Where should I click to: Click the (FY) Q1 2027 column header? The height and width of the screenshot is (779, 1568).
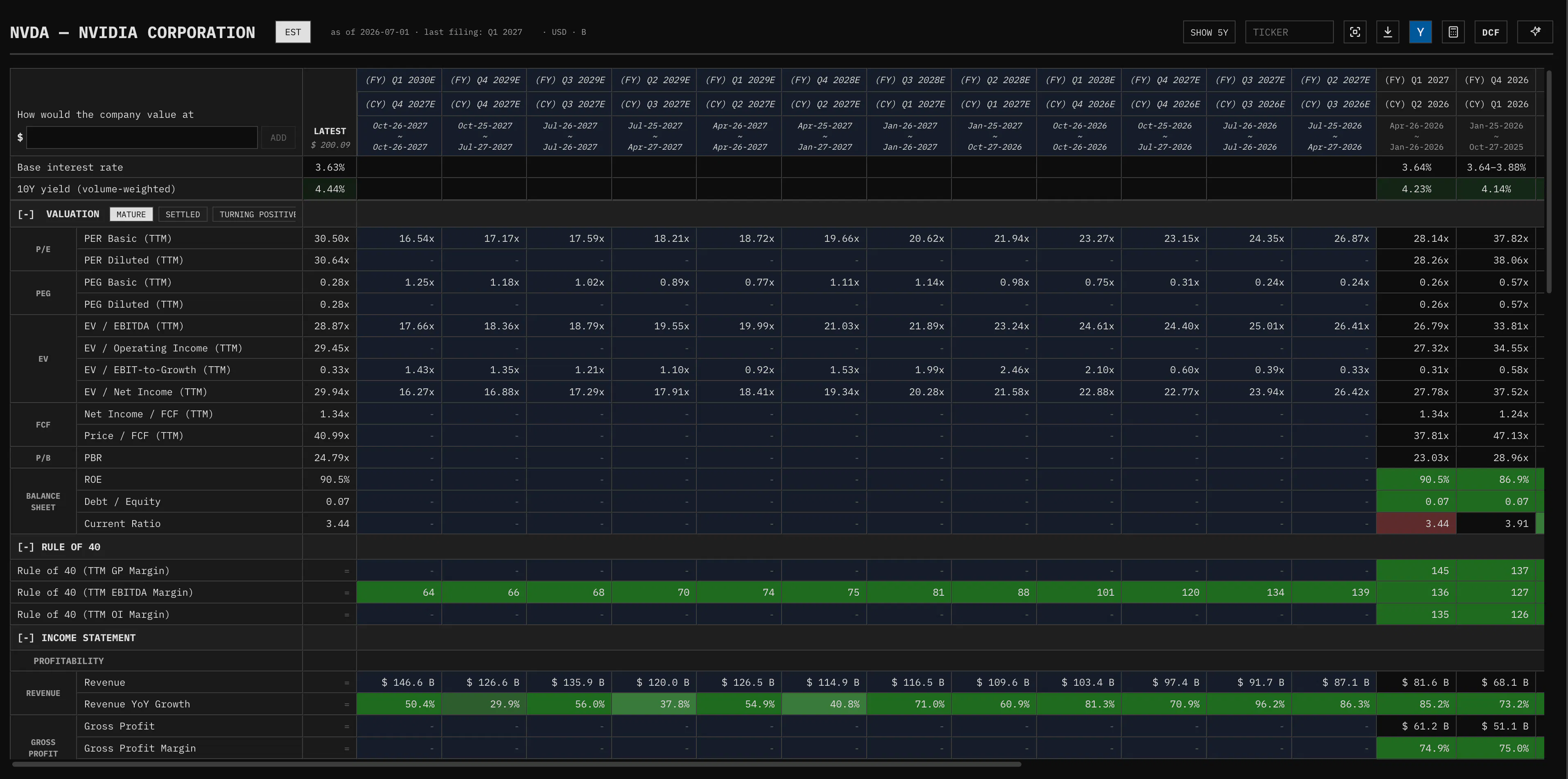point(1417,80)
